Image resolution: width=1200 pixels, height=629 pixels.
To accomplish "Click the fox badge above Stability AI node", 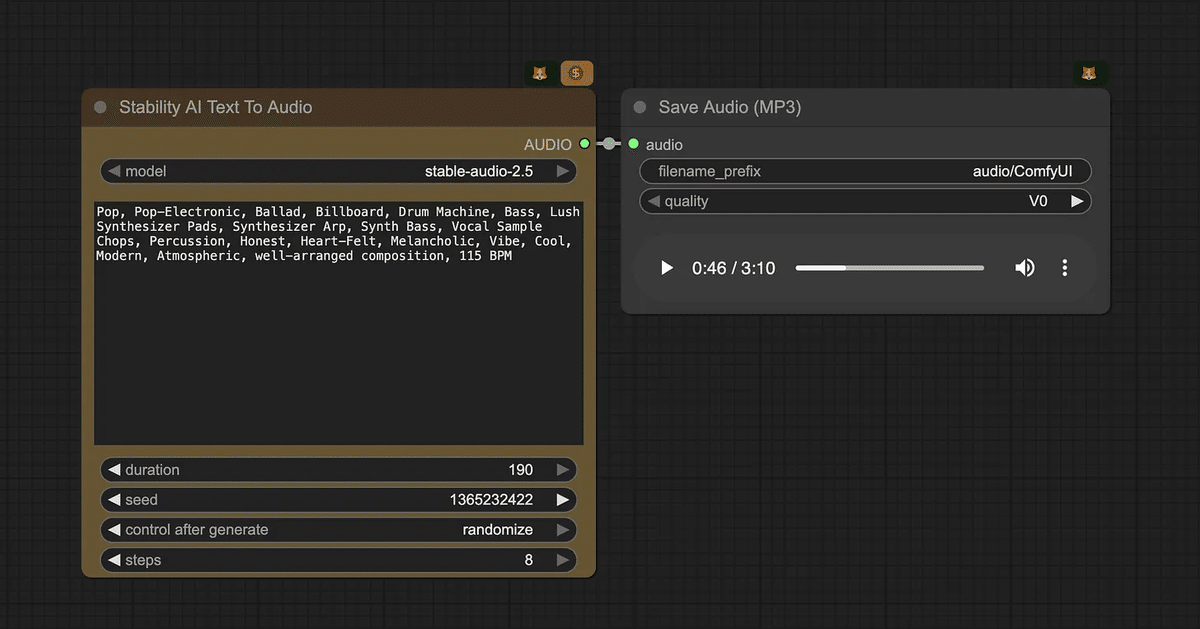I will 540,73.
